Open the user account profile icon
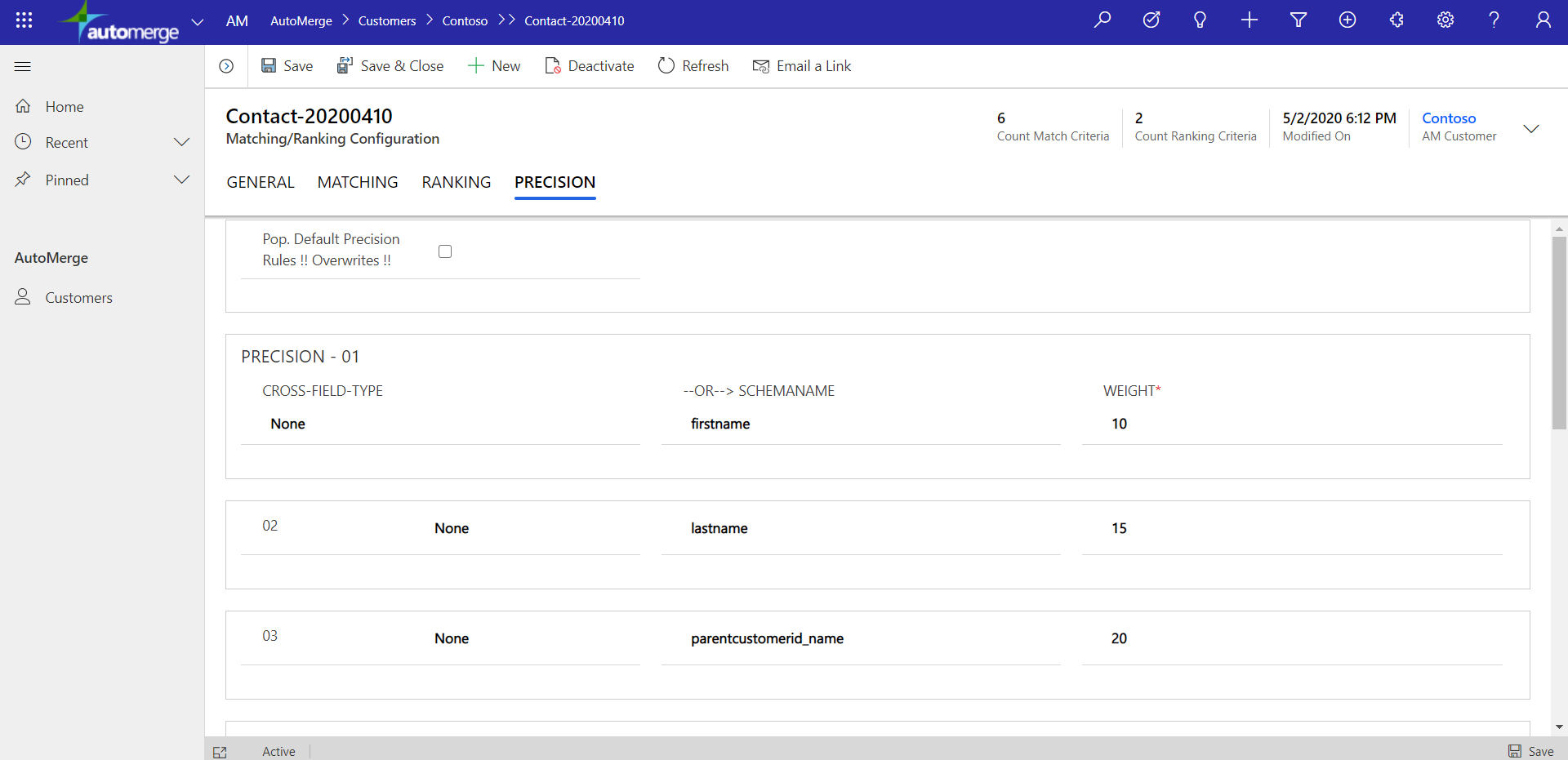The height and width of the screenshot is (760, 1568). pyautogui.click(x=1543, y=20)
